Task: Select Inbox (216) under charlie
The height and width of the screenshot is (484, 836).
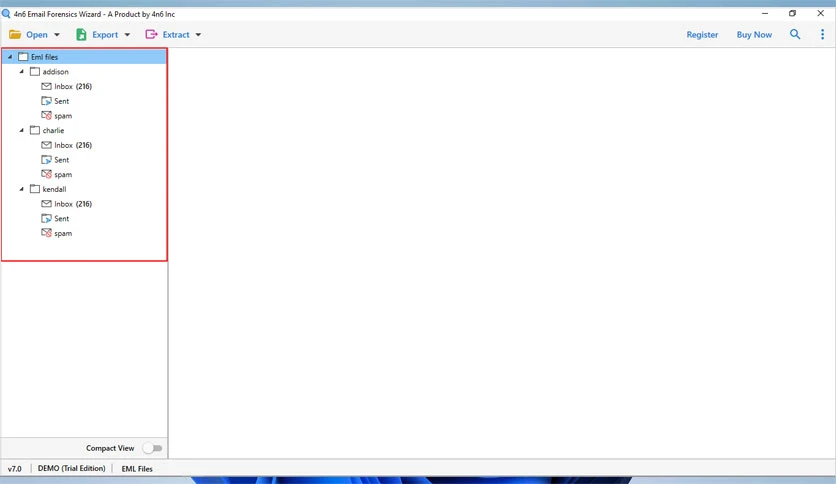Action: coord(73,145)
